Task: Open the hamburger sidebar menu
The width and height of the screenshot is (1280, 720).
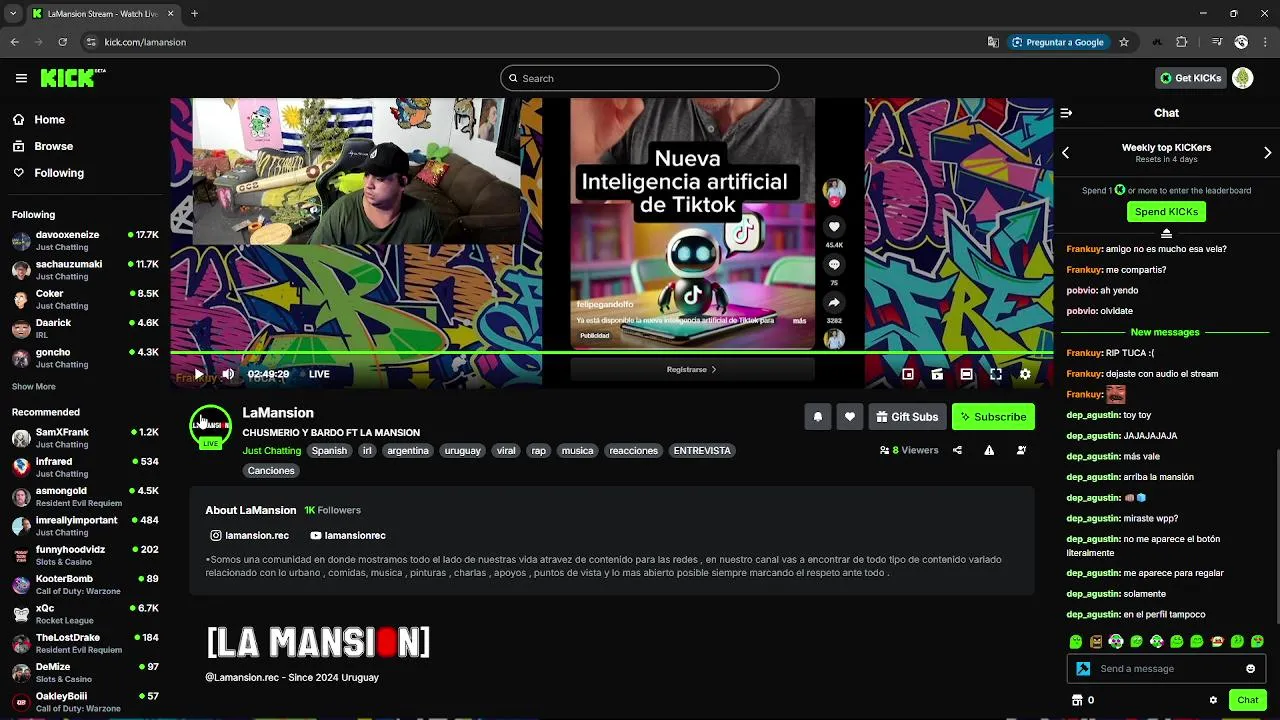Action: pyautogui.click(x=21, y=78)
